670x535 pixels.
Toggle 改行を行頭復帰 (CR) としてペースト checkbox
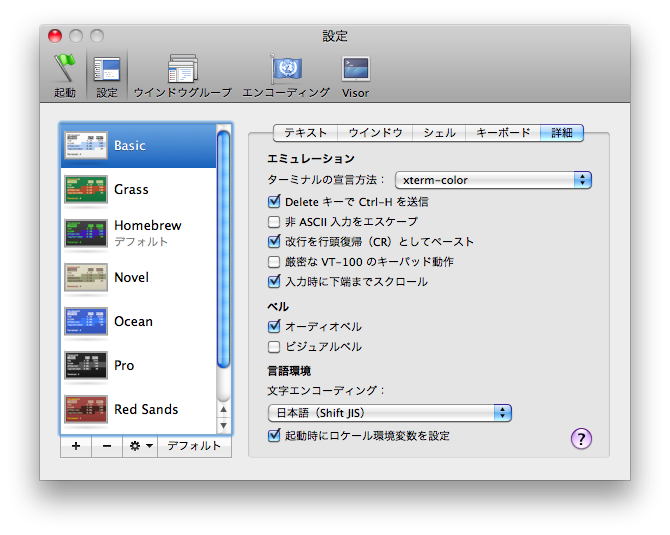point(274,241)
